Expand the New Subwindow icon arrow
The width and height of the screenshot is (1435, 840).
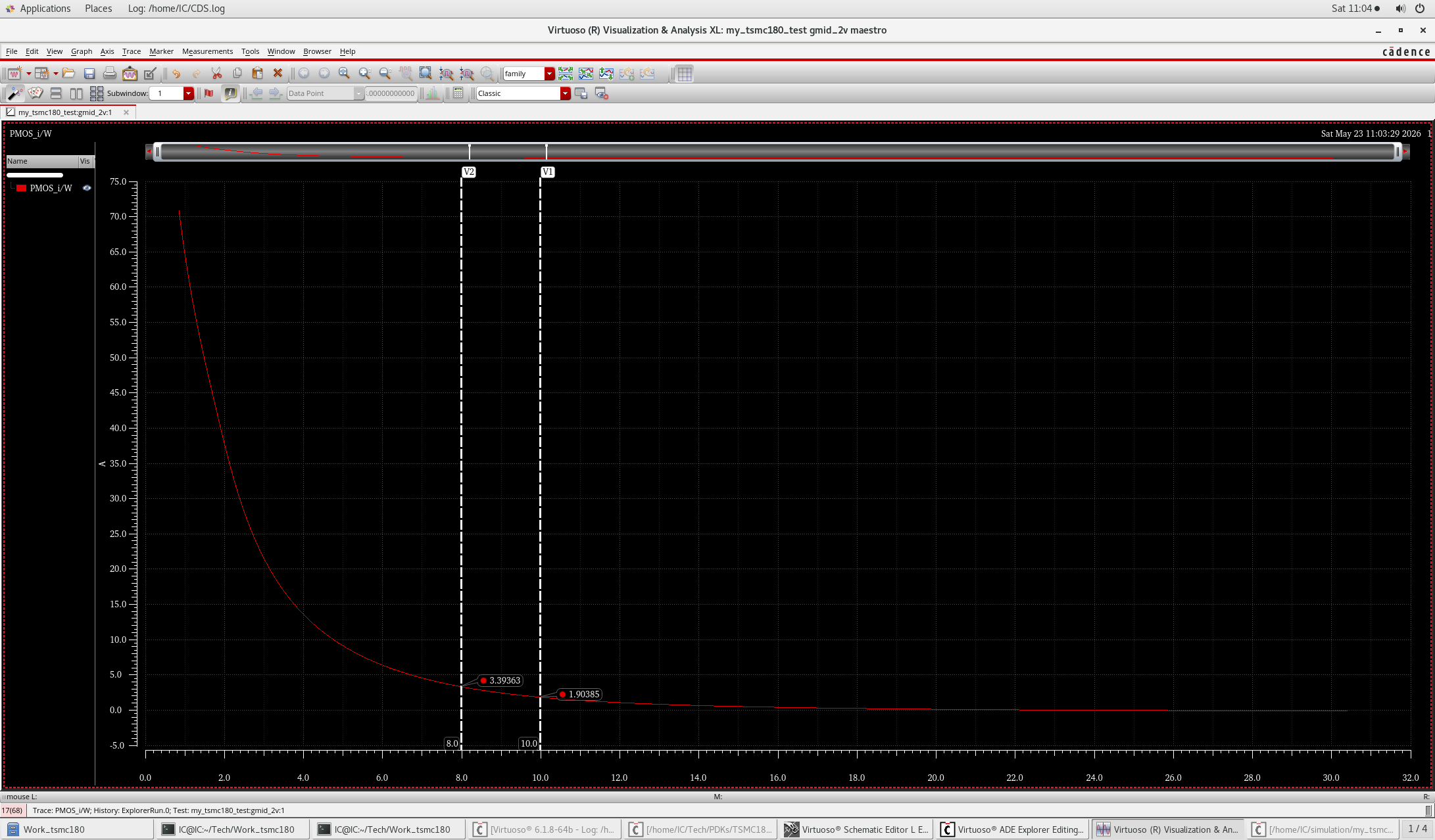[x=55, y=74]
